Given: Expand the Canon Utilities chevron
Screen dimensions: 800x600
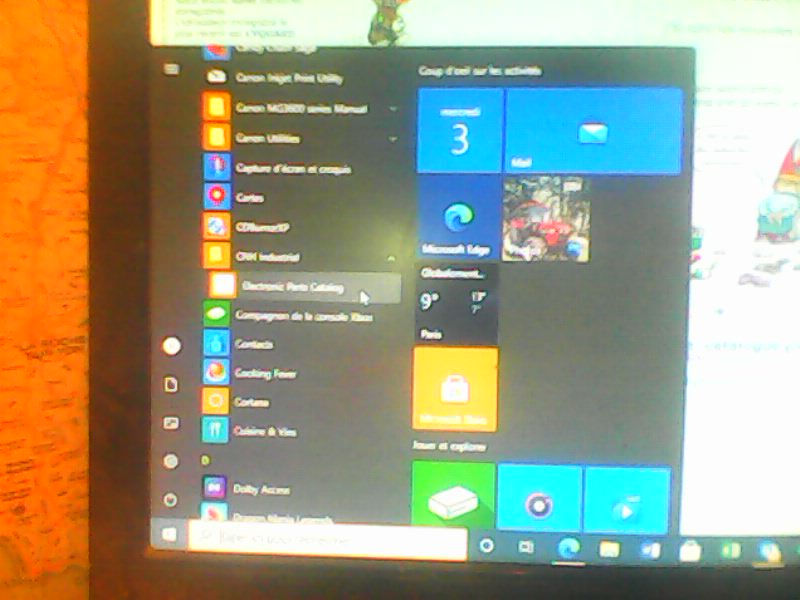Looking at the screenshot, I should coord(393,139).
